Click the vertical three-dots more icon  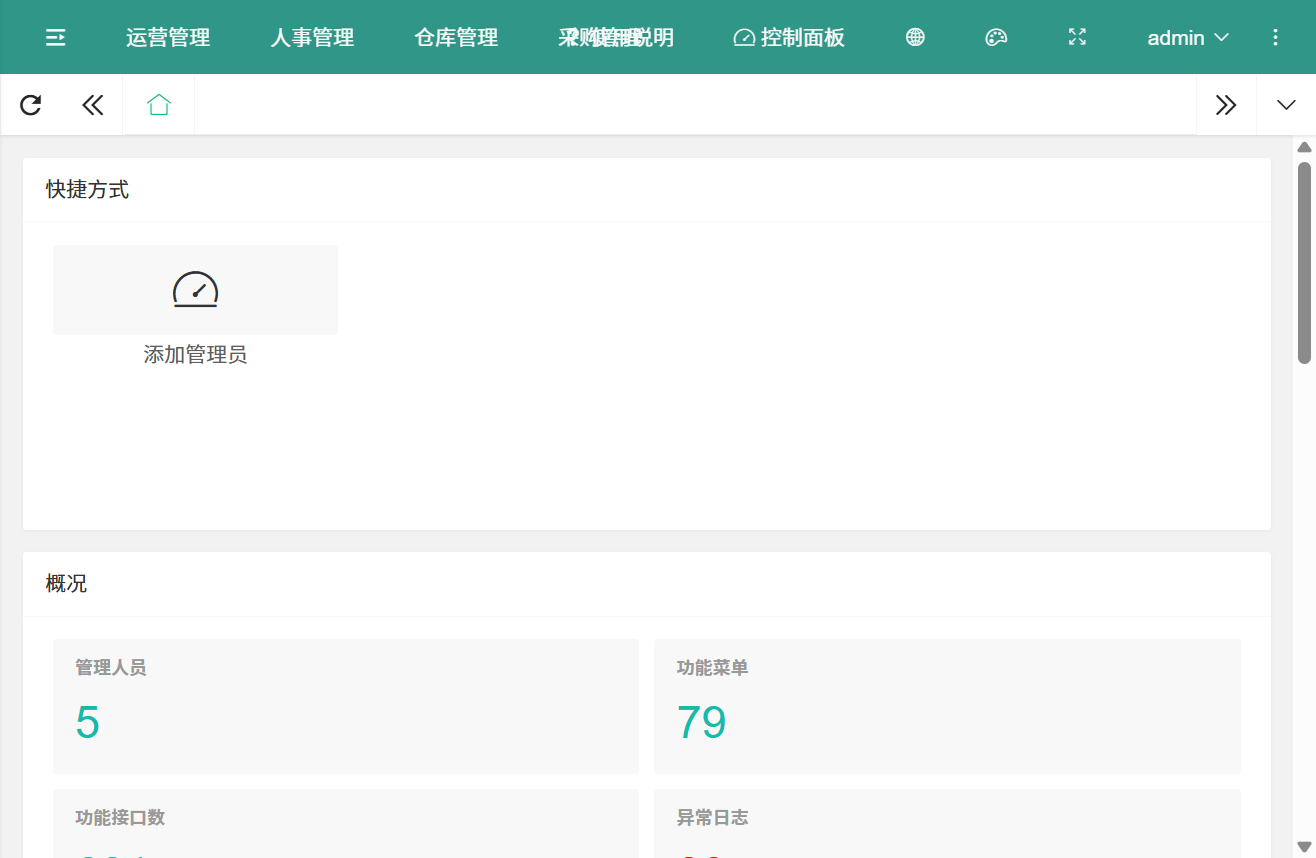point(1275,38)
